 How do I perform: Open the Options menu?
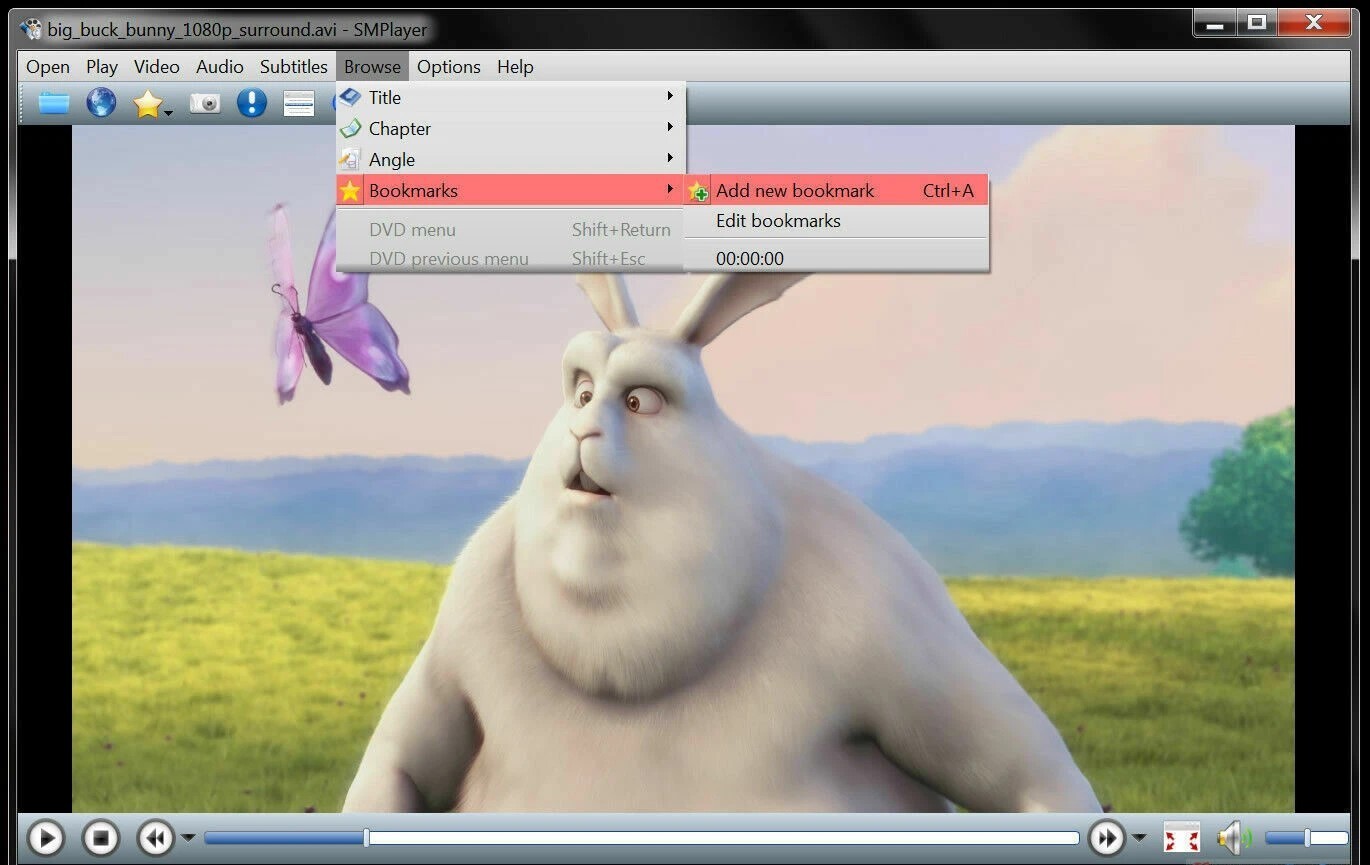(449, 67)
